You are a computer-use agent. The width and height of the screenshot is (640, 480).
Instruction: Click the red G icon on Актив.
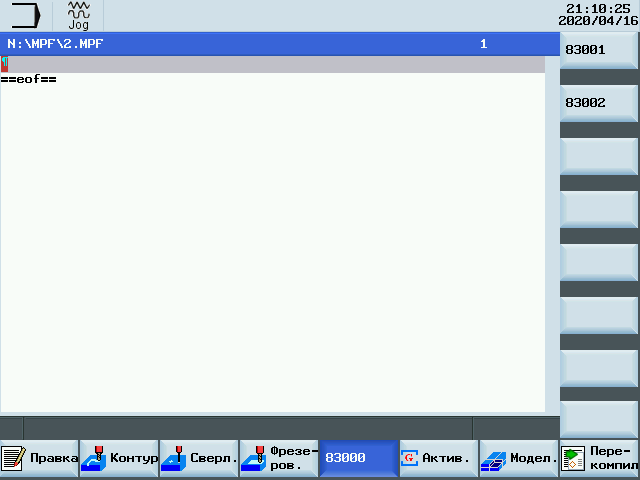click(x=409, y=458)
